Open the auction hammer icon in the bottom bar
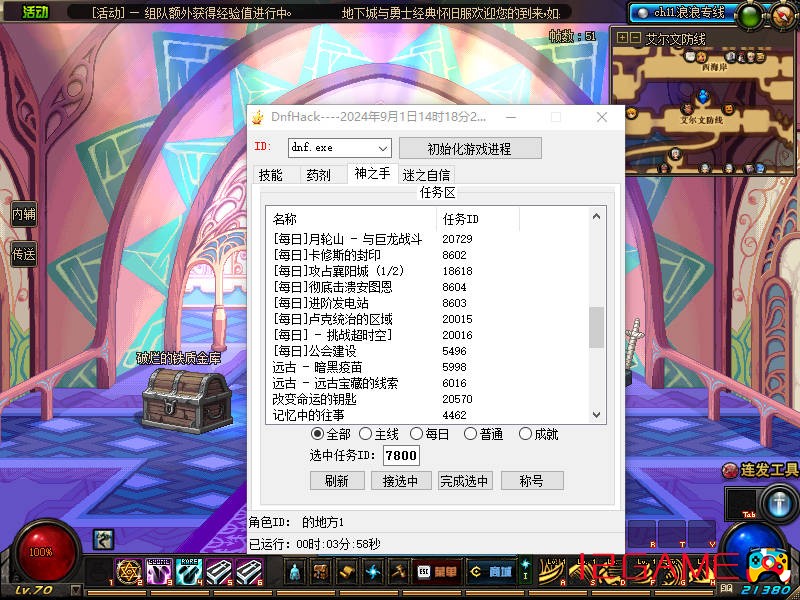The width and height of the screenshot is (800, 600). point(399,572)
